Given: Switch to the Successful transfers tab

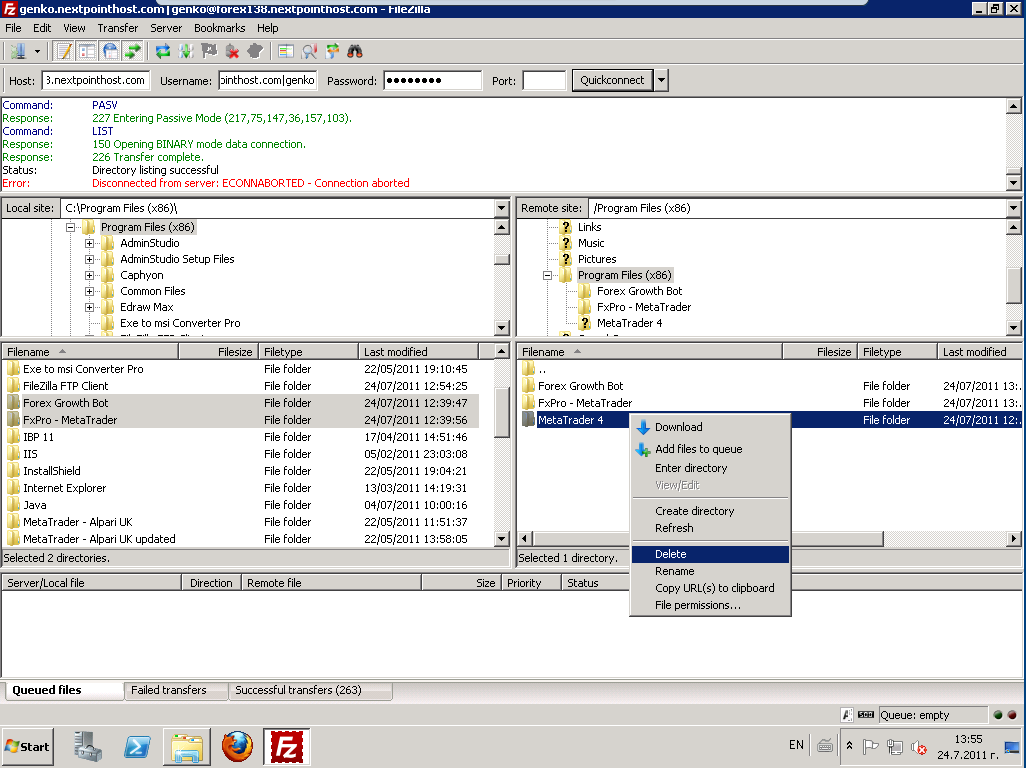Looking at the screenshot, I should (x=310, y=690).
